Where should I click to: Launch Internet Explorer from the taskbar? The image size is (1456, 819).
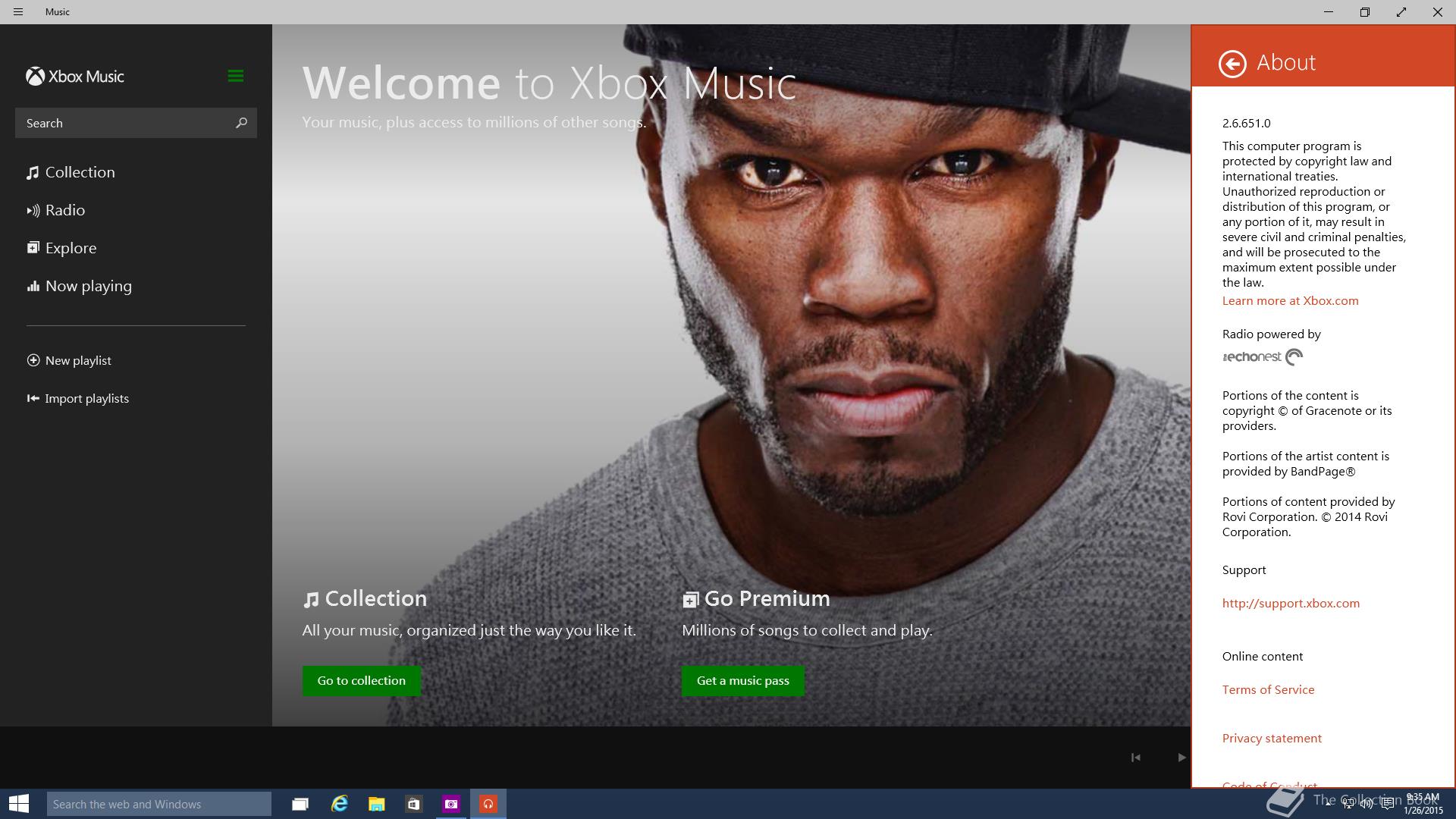click(x=339, y=804)
